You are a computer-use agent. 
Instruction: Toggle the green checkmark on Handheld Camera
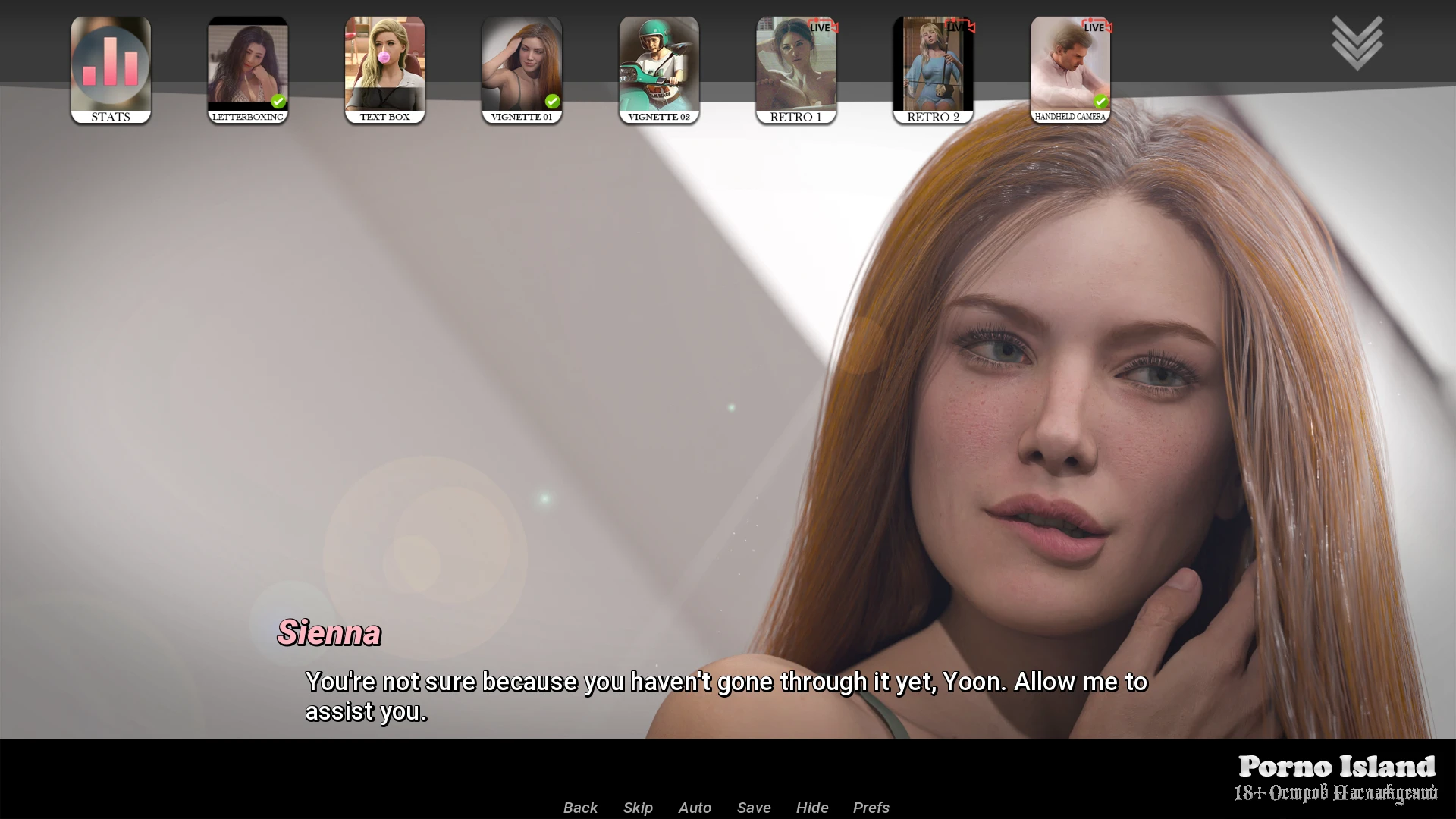pyautogui.click(x=1100, y=101)
